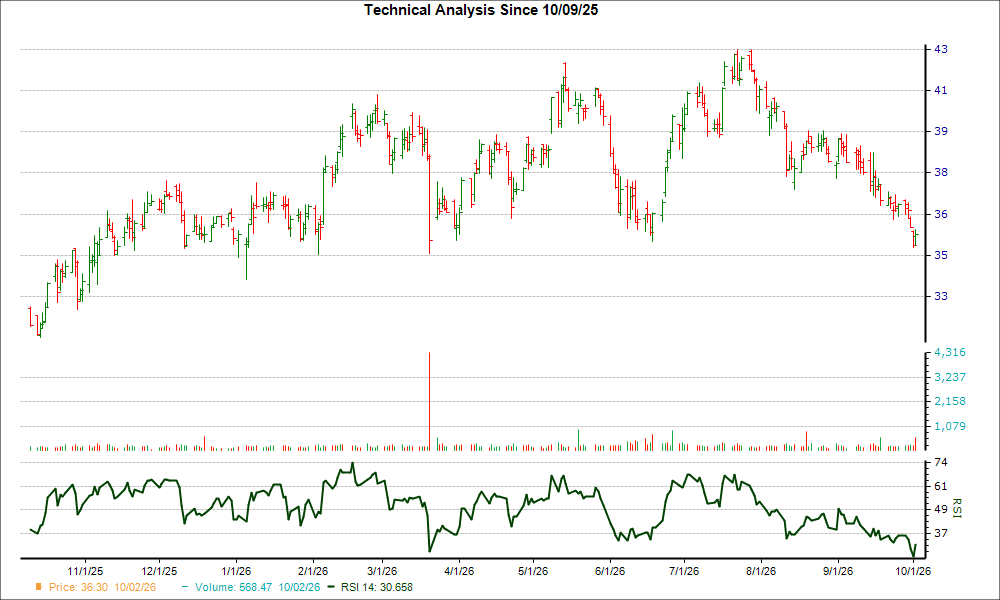Viewport: 1000px width, 600px height.
Task: Click the 4,316 volume axis label
Action: [950, 353]
